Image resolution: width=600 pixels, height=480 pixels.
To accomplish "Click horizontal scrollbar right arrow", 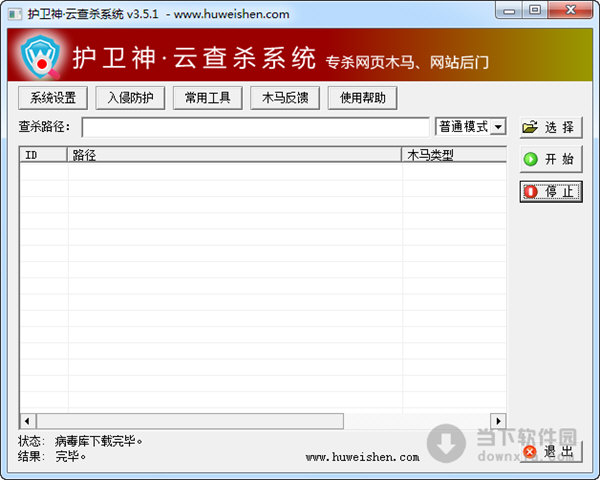I will (498, 421).
